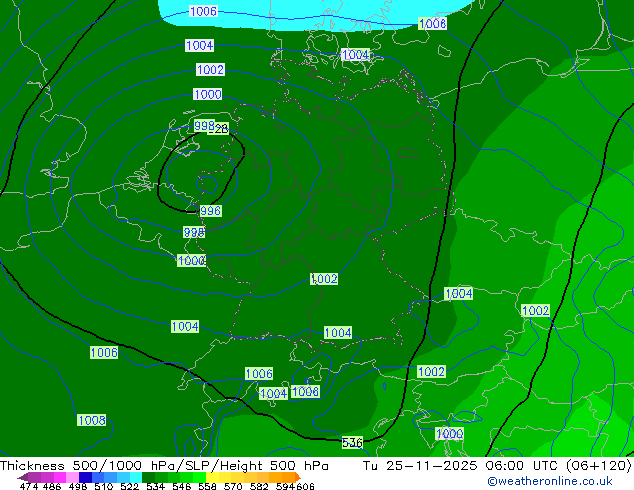Image resolution: width=634 pixels, height=490 pixels.
Task: Click the legend value 570
Action: coord(233,486)
